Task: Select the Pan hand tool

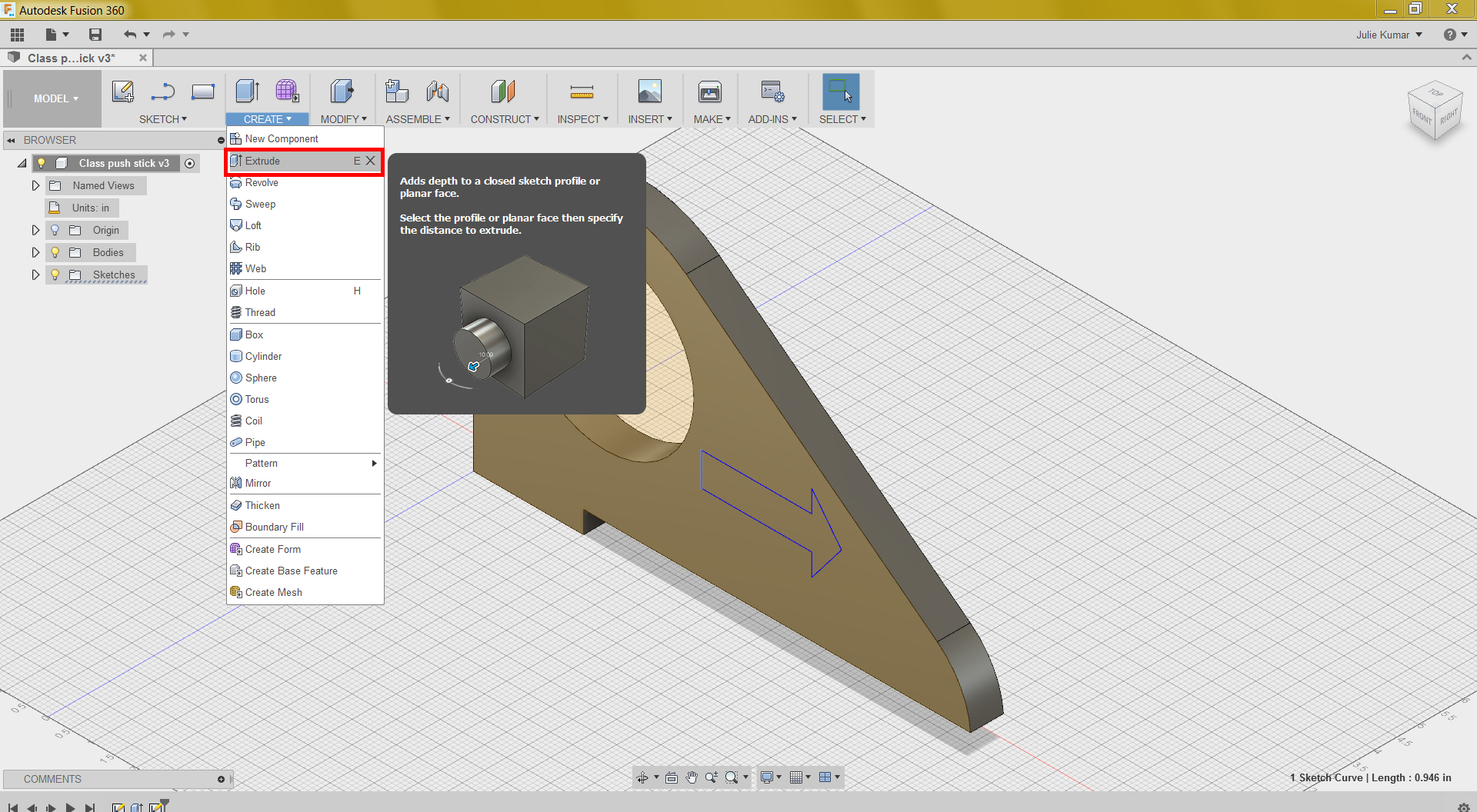Action: click(x=692, y=777)
